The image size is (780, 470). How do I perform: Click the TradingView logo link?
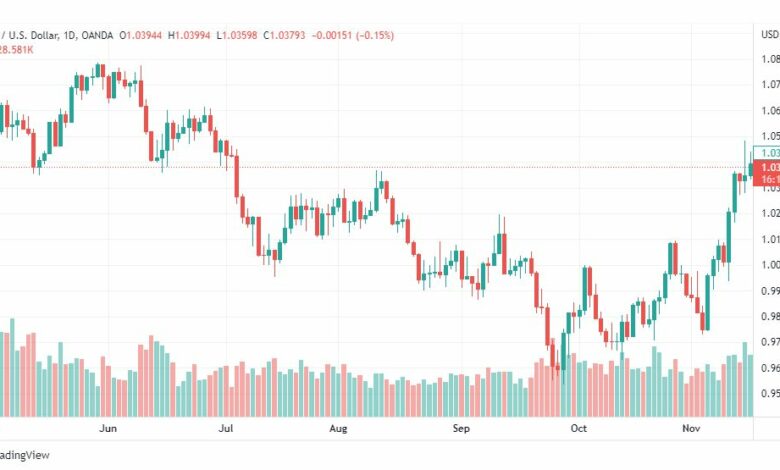pyautogui.click(x=24, y=455)
